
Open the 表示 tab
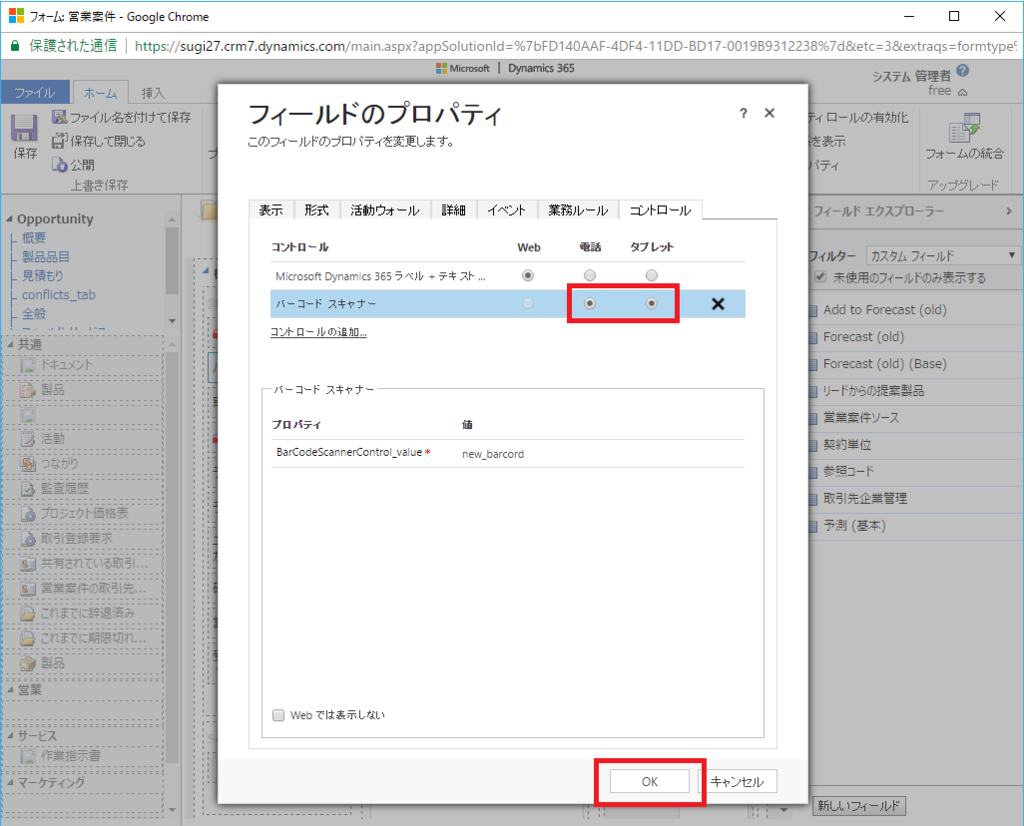coord(271,210)
